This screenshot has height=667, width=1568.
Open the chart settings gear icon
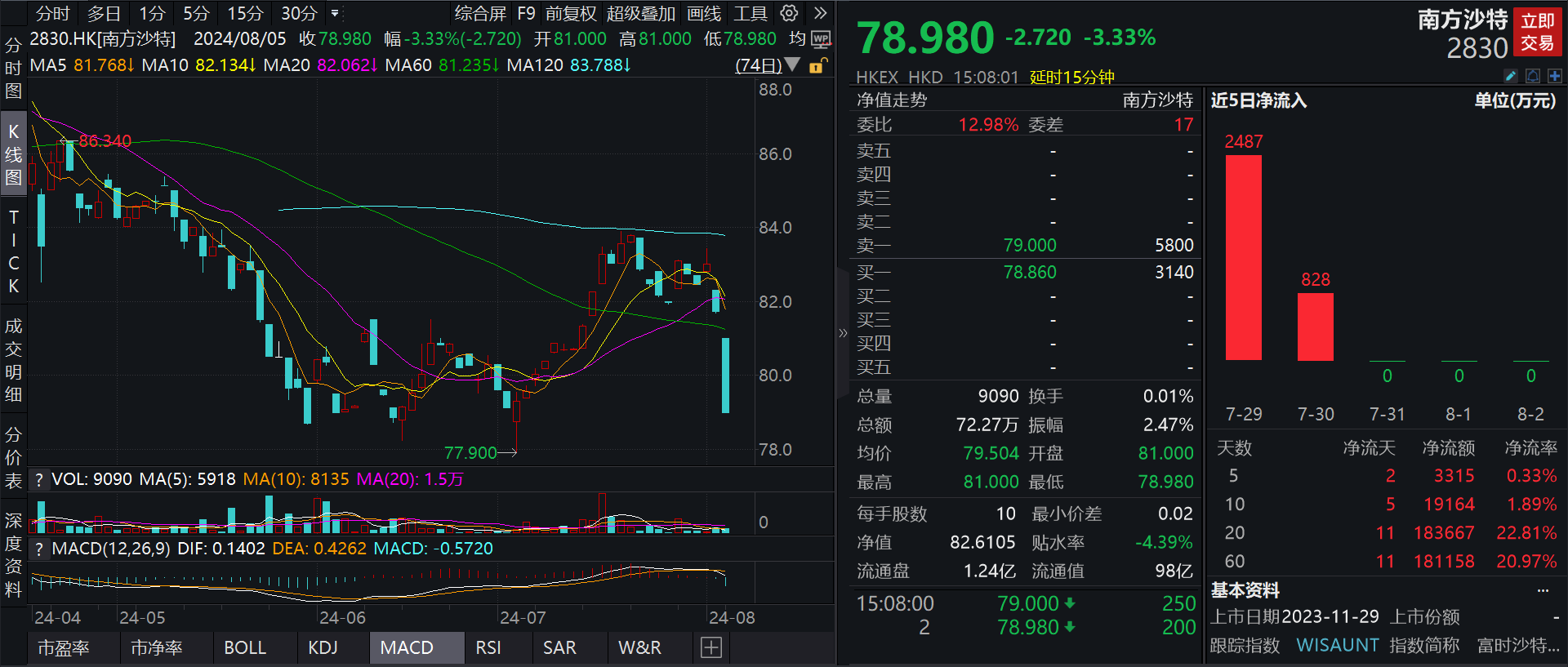(789, 13)
